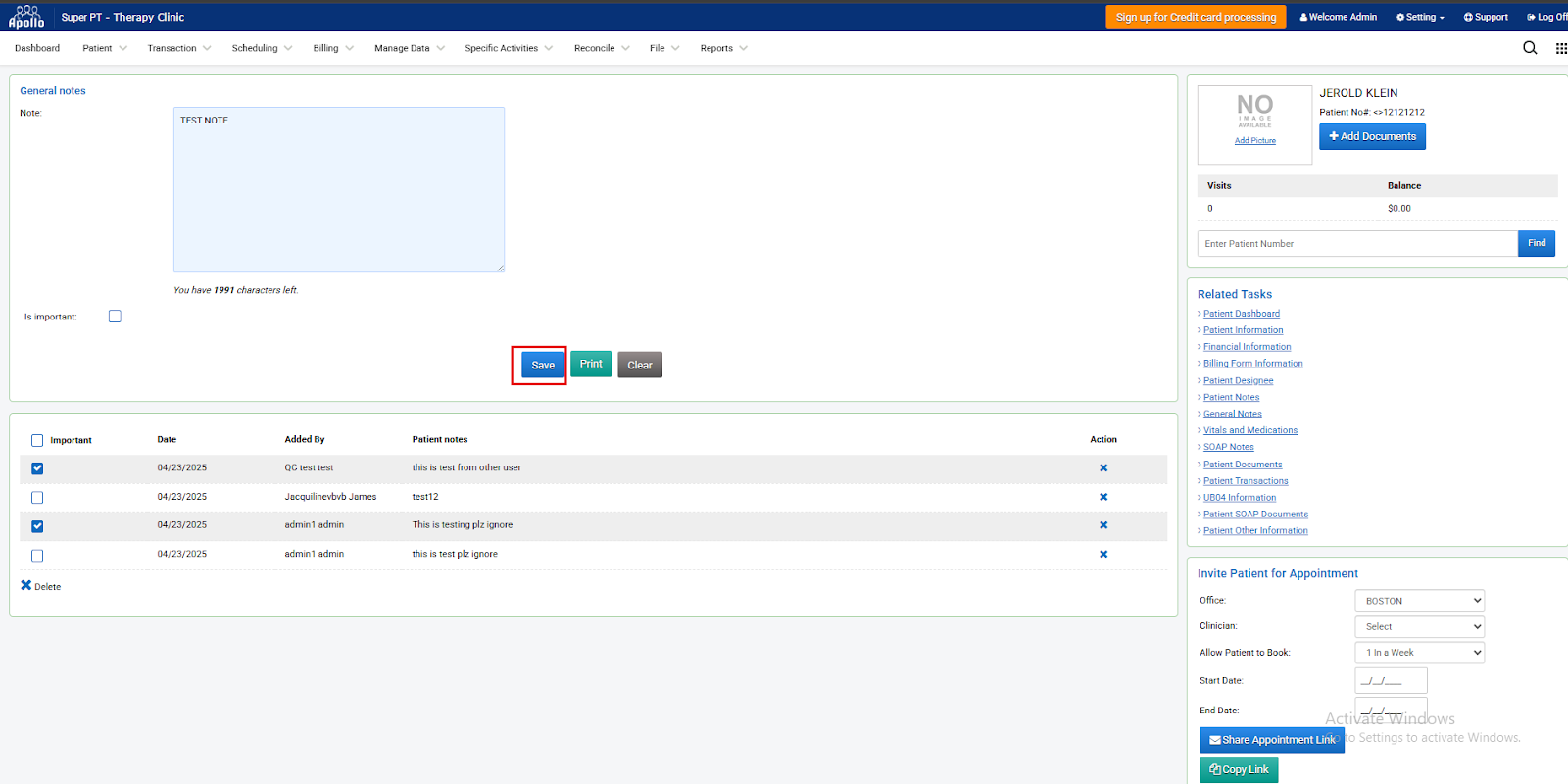
Task: Click the Add Documents button
Action: click(x=1372, y=136)
